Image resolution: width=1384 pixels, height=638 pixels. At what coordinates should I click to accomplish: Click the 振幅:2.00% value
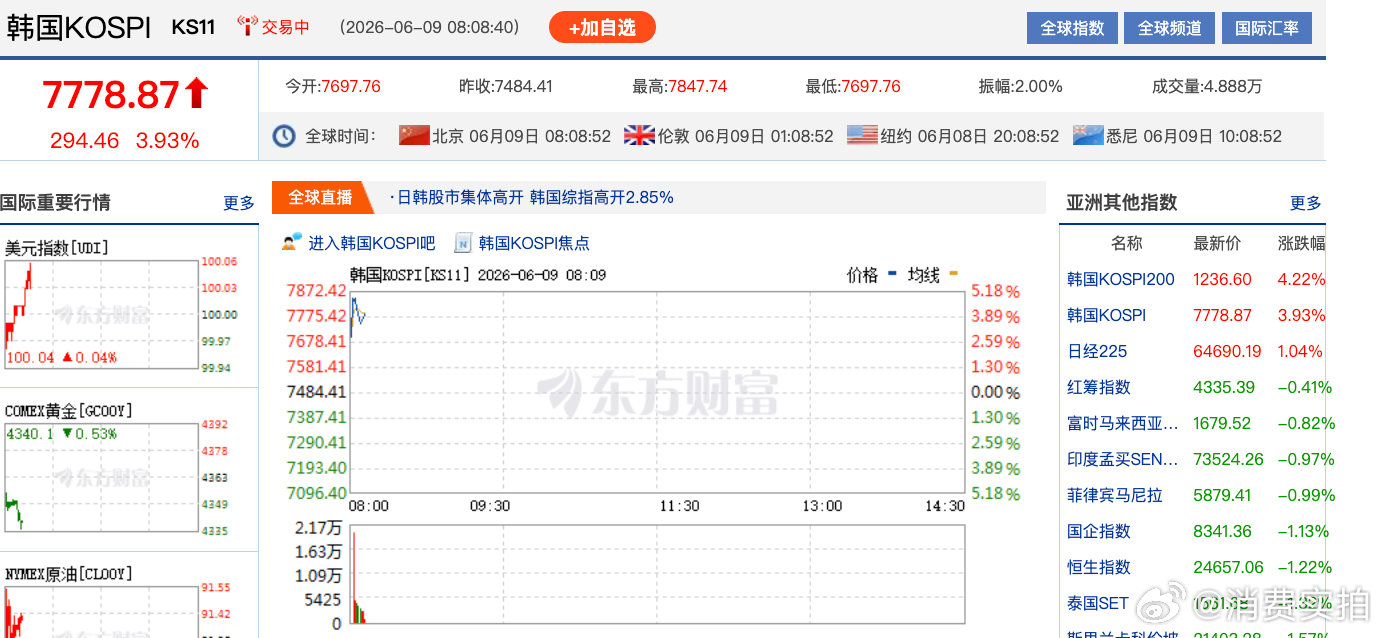point(1020,86)
